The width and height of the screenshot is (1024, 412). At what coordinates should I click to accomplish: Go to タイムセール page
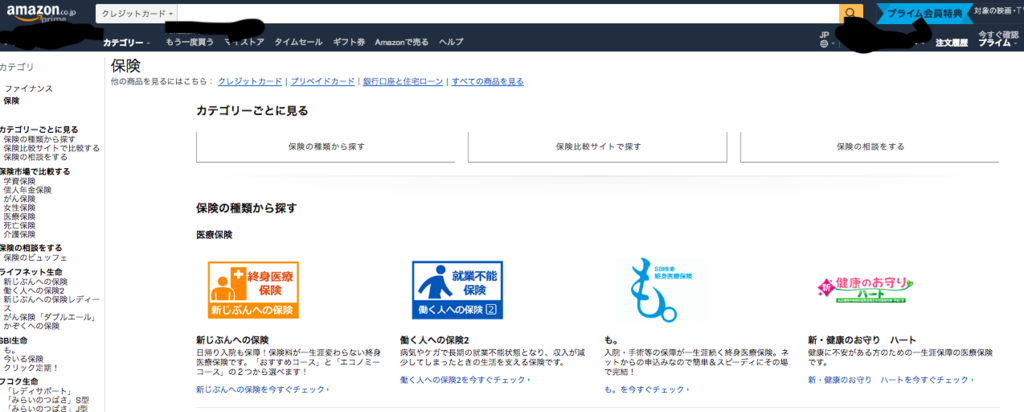[x=298, y=42]
